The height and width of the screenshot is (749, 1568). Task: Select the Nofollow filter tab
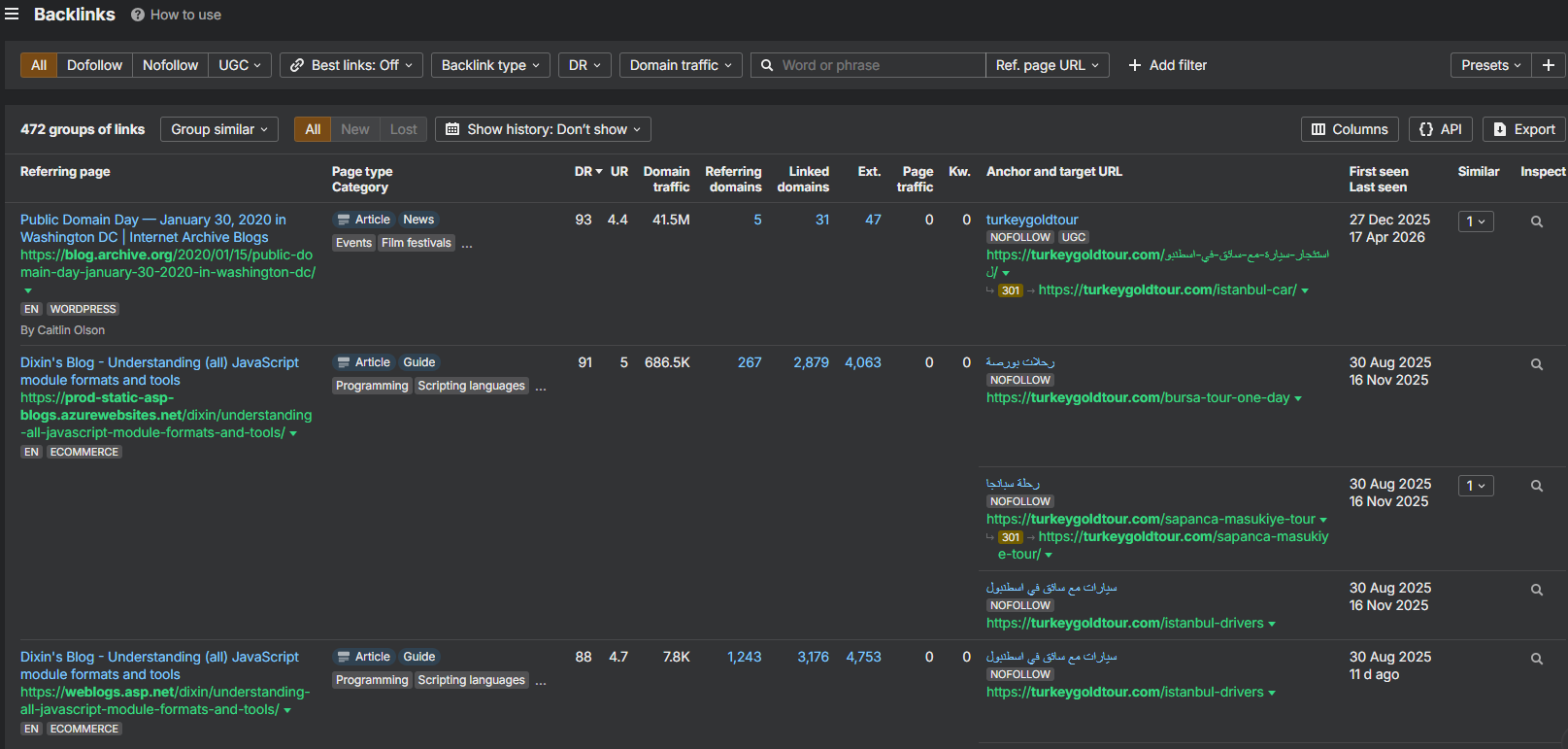tap(170, 65)
